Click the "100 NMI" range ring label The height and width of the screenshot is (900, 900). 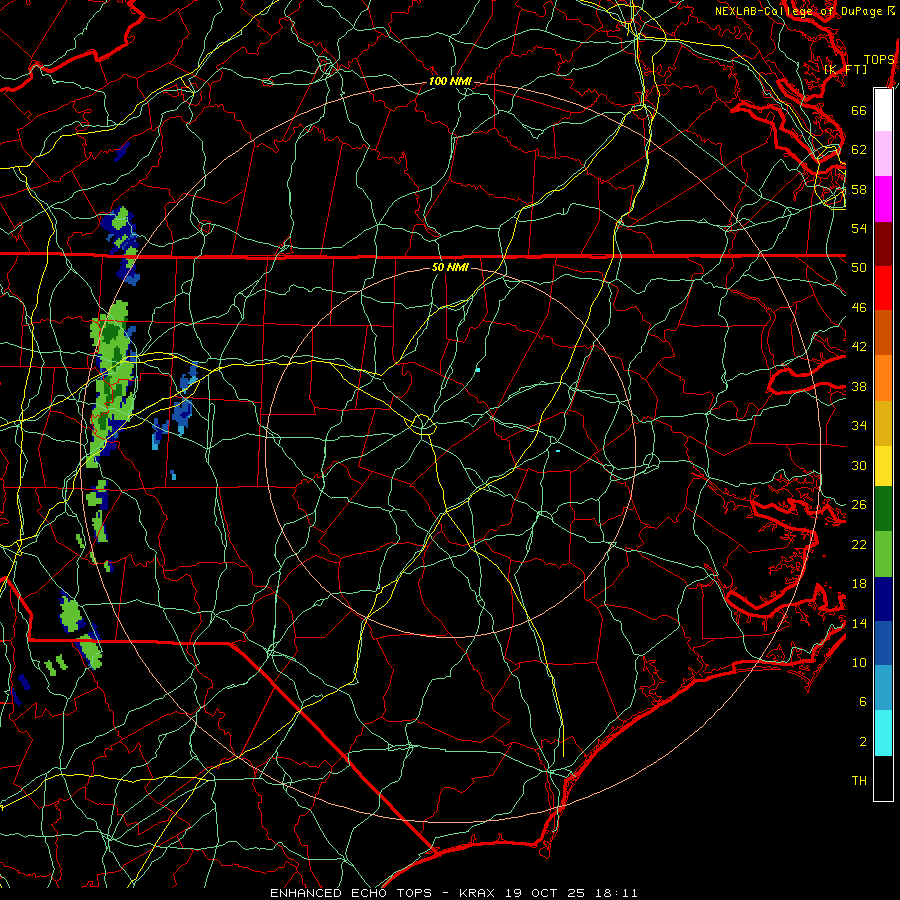click(450, 82)
